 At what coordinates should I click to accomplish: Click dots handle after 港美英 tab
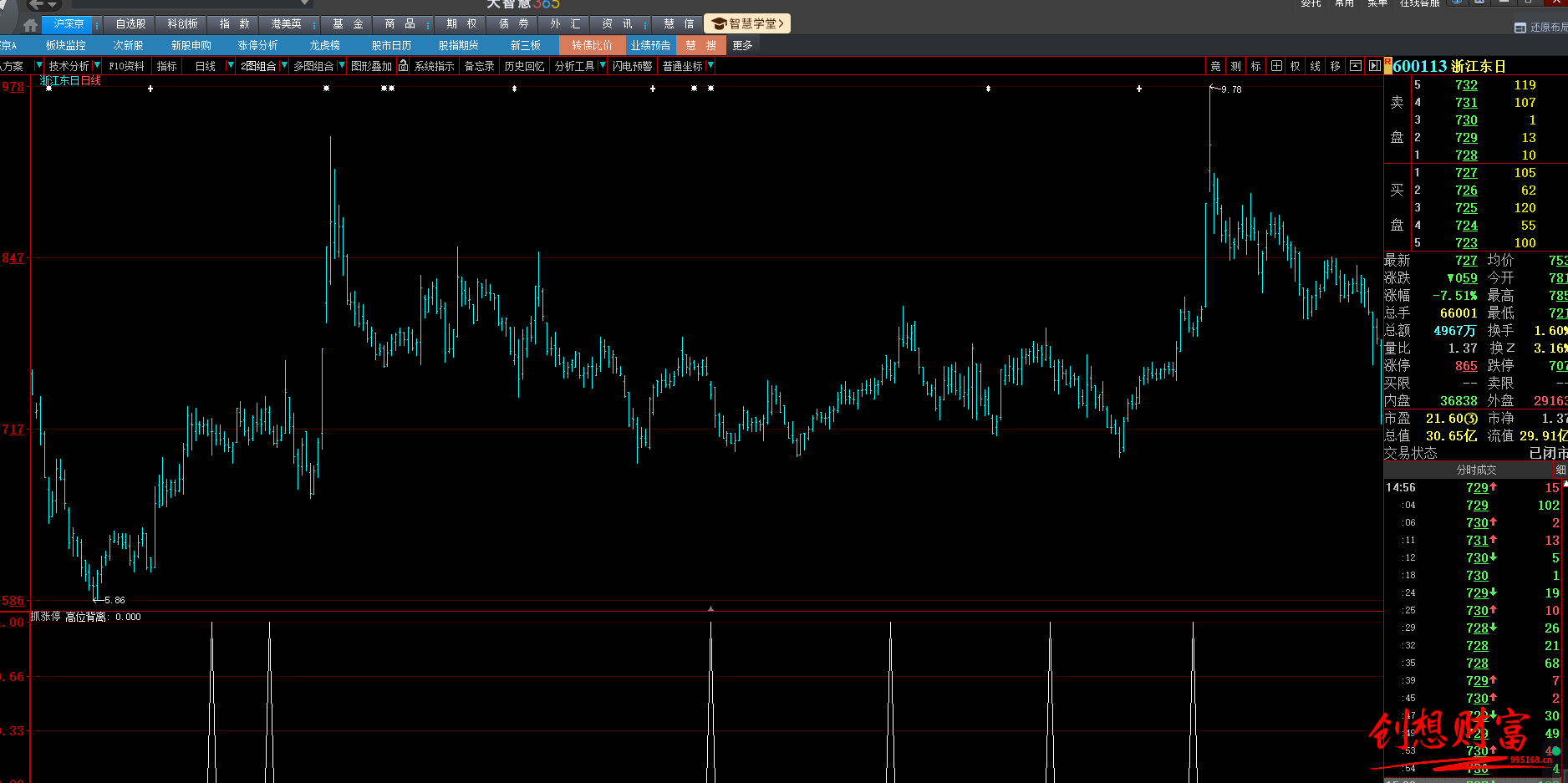[x=314, y=25]
